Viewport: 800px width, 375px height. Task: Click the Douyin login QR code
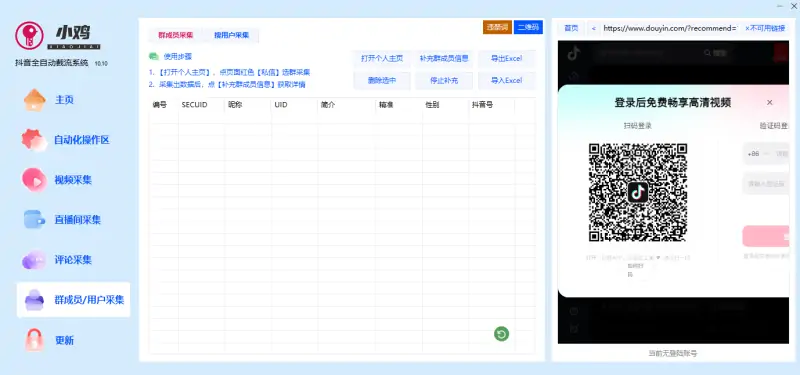click(638, 192)
